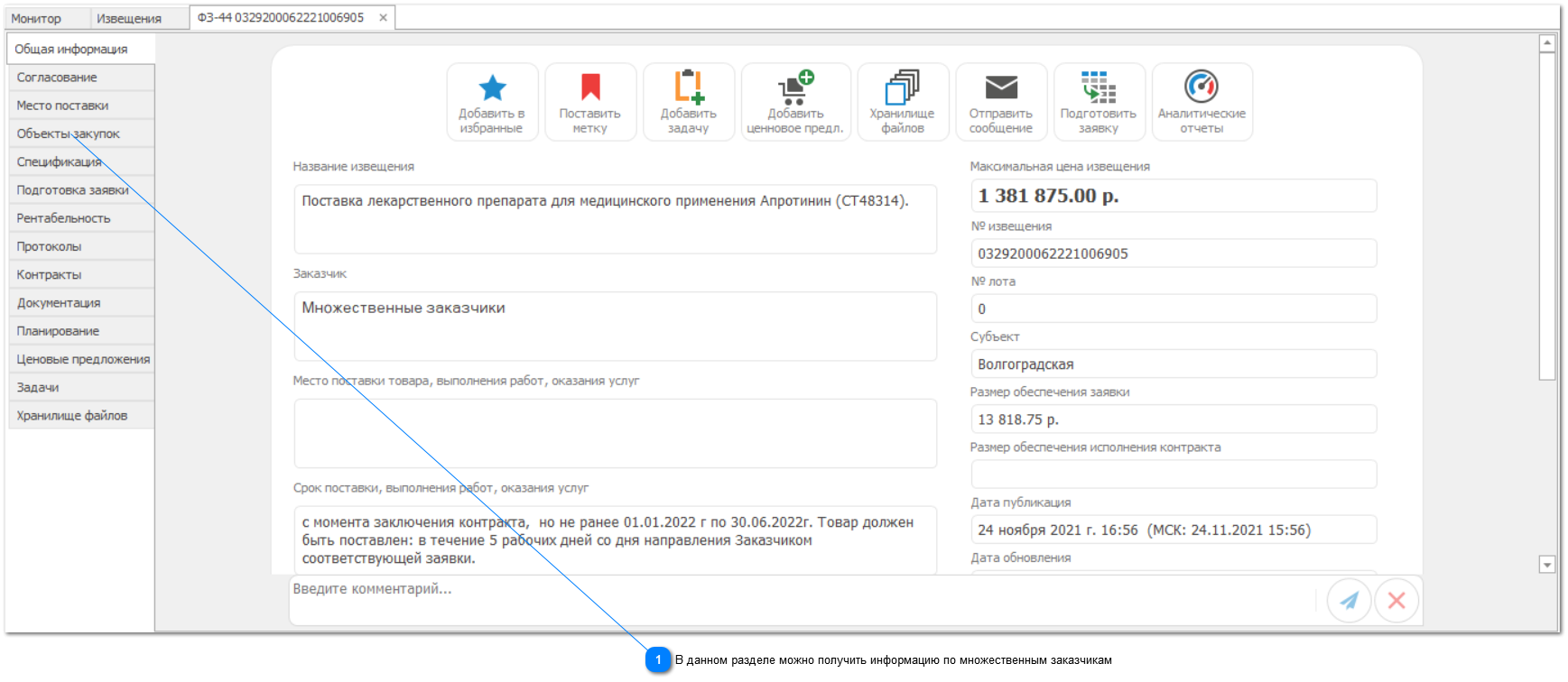Click Добавить ценовое предл. cart icon

pos(796,88)
